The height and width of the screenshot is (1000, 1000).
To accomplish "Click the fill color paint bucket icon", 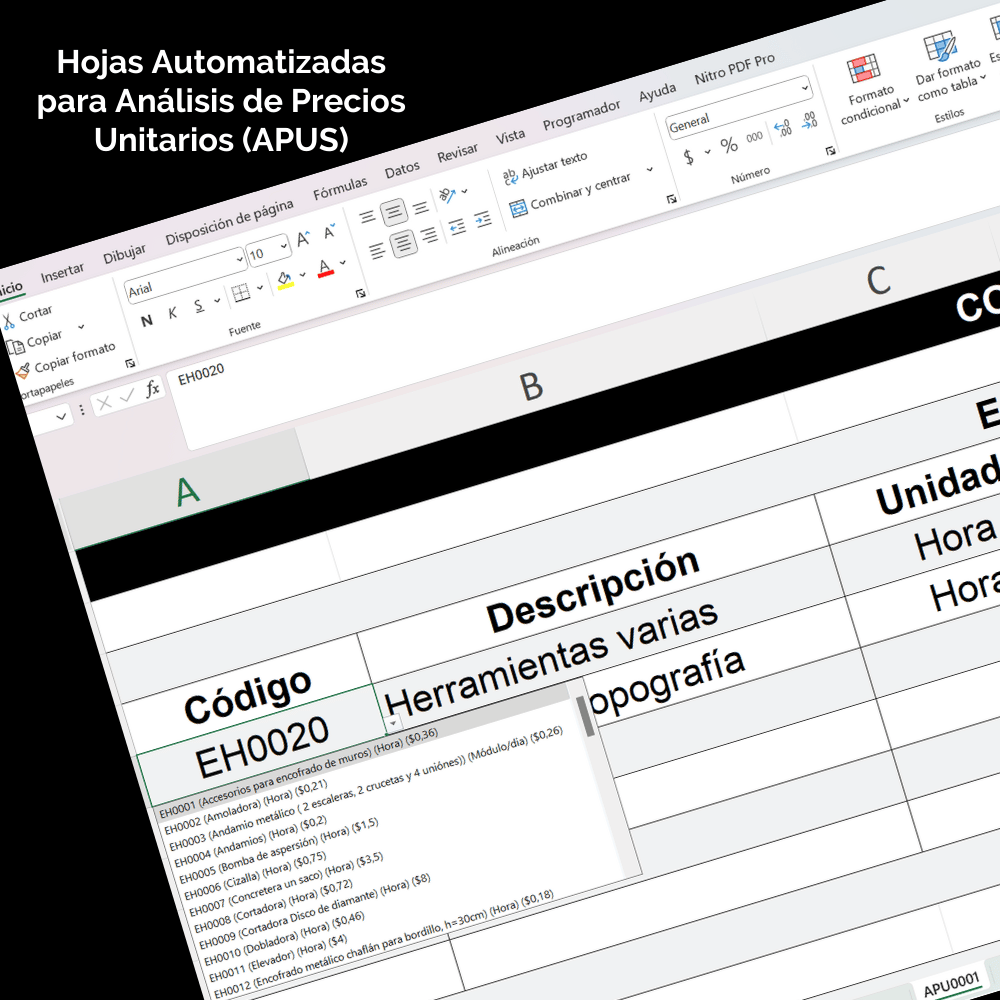I will [285, 279].
